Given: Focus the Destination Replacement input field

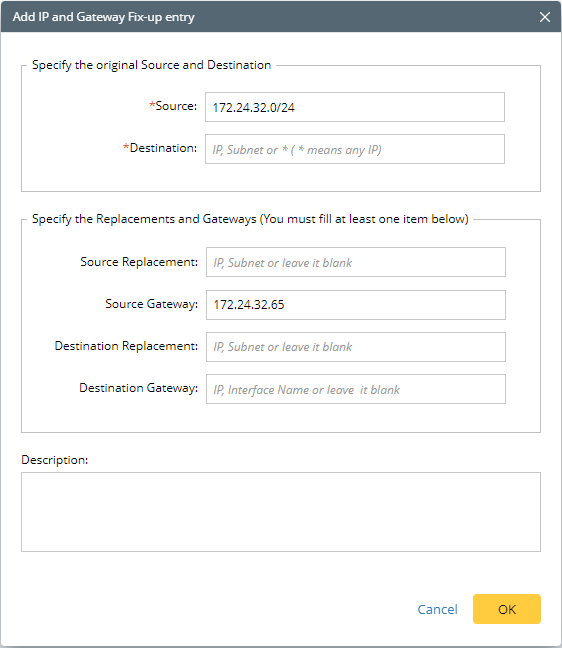Looking at the screenshot, I should pos(355,347).
